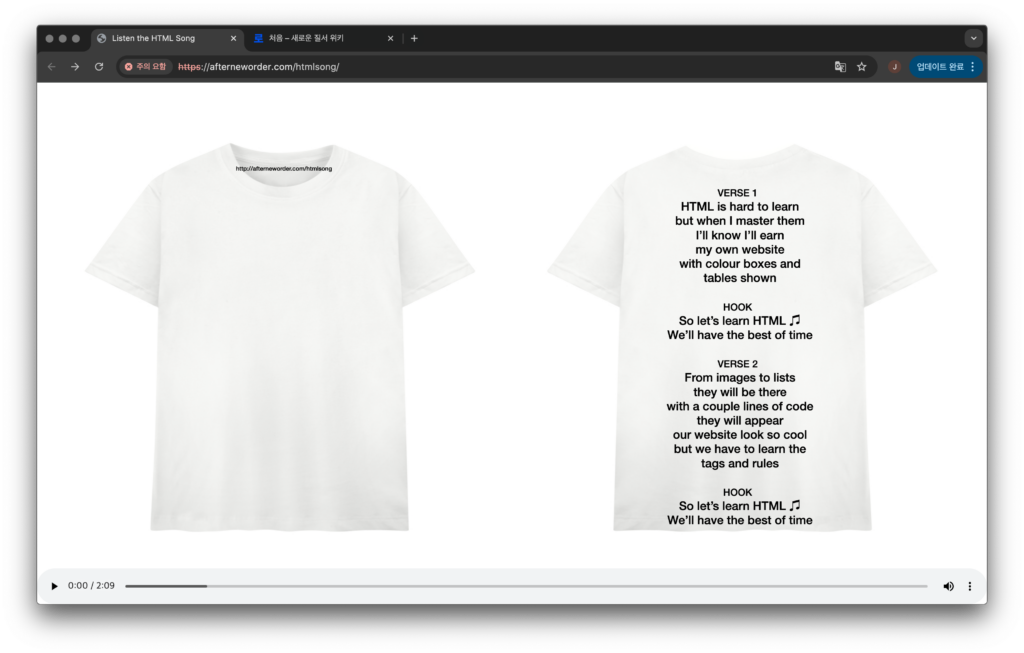Close the second wiki tab
Screen dimensions: 1024x653
(x=391, y=39)
